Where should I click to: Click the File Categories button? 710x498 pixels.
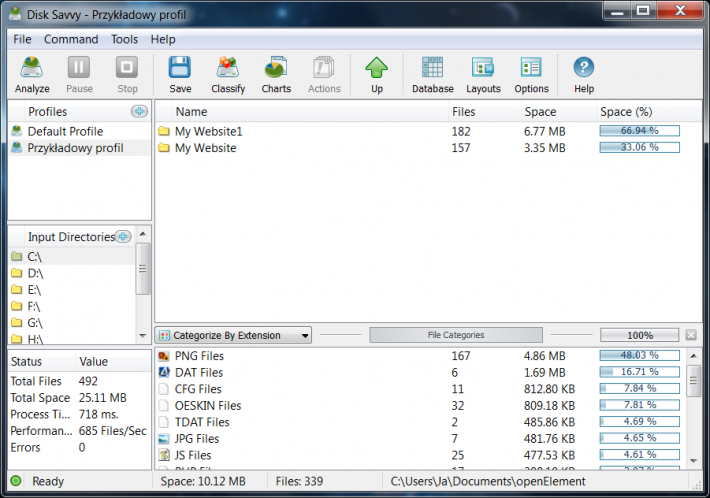tap(456, 335)
